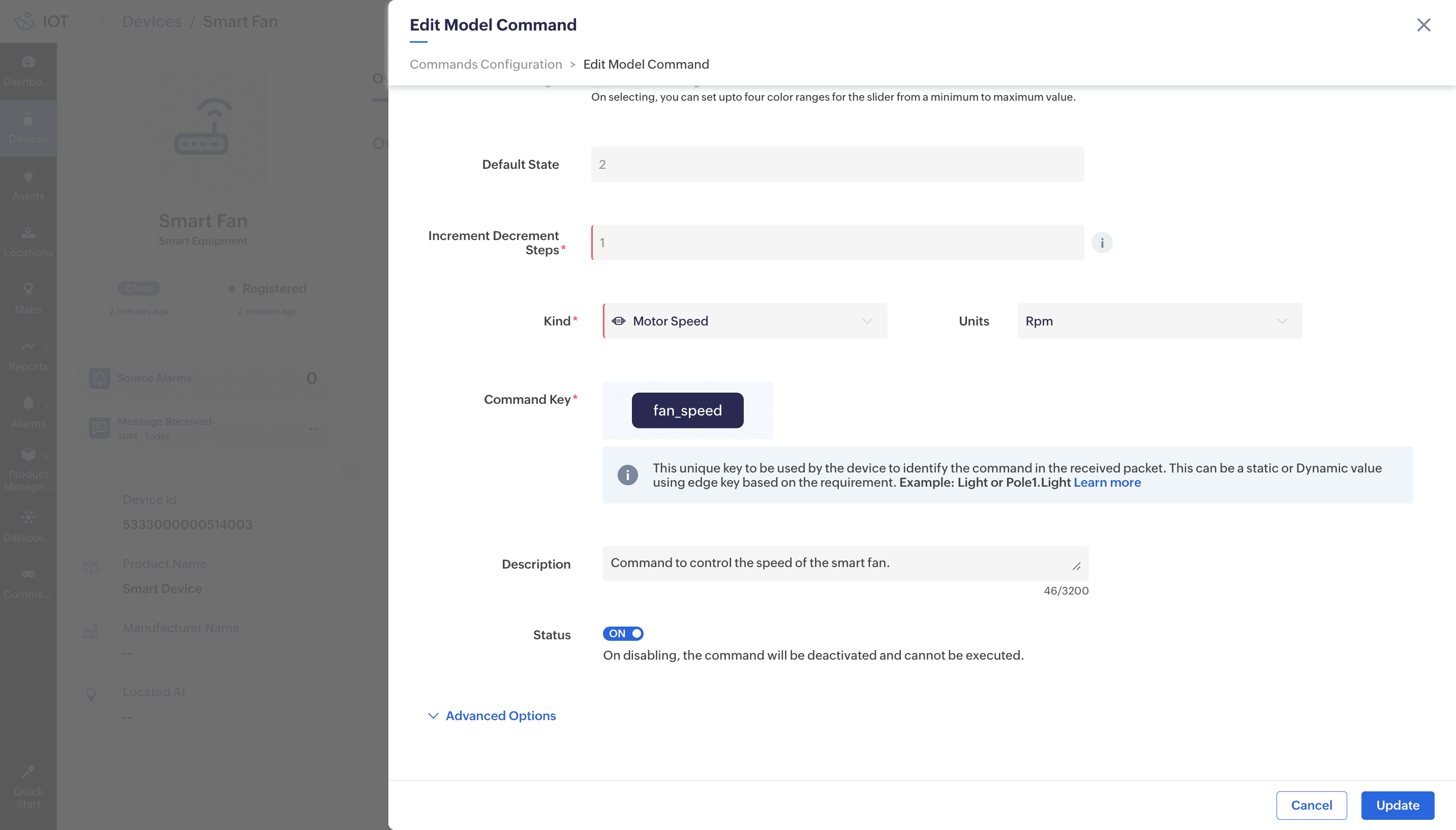Close the Edit Model Command panel
Screen dimensions: 1456x830
[1423, 25]
